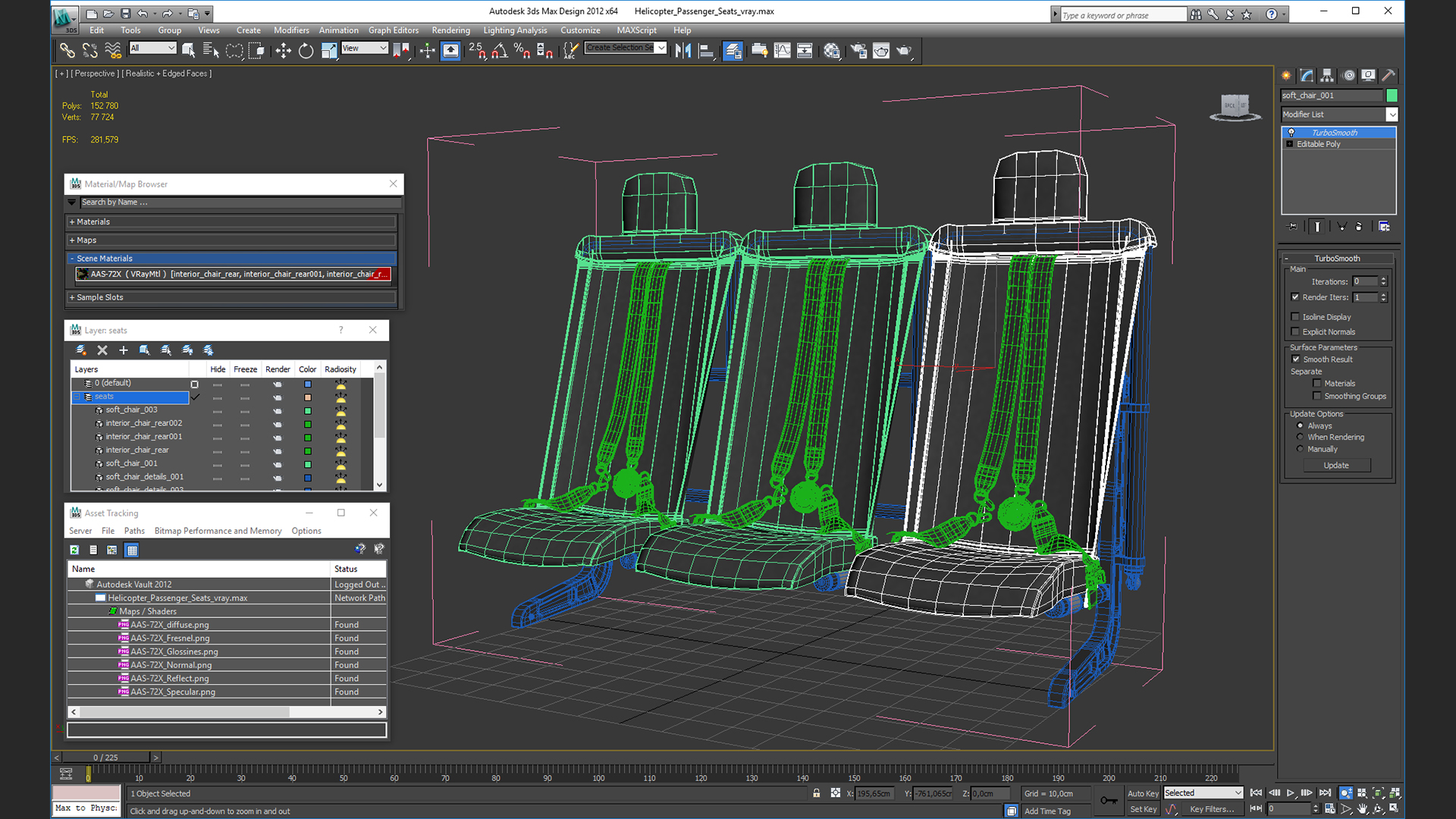1456x819 pixels.
Task: Click the Key Filters button
Action: pyautogui.click(x=1211, y=809)
